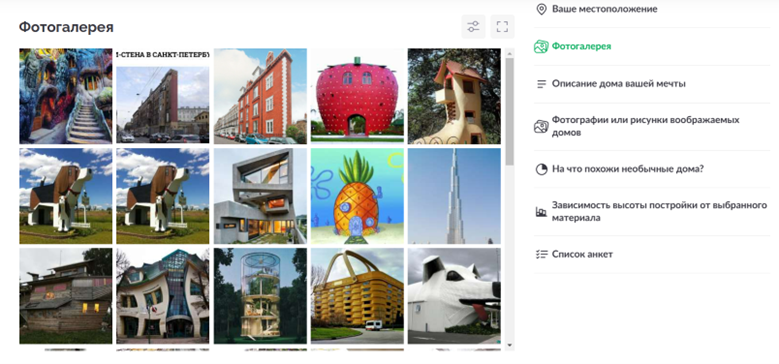Screen dimensions: 779x364
Task: Click the green Фотогалерея image icon
Action: [541, 46]
